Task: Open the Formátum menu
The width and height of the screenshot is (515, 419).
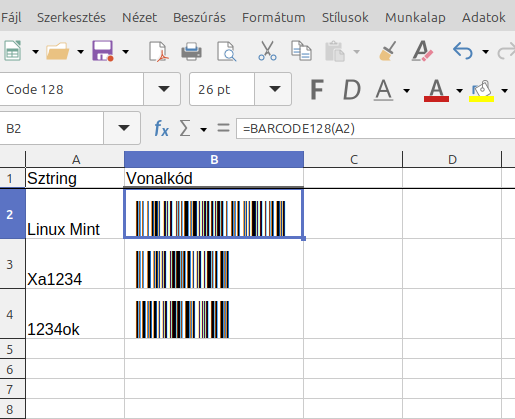Action: (x=274, y=17)
